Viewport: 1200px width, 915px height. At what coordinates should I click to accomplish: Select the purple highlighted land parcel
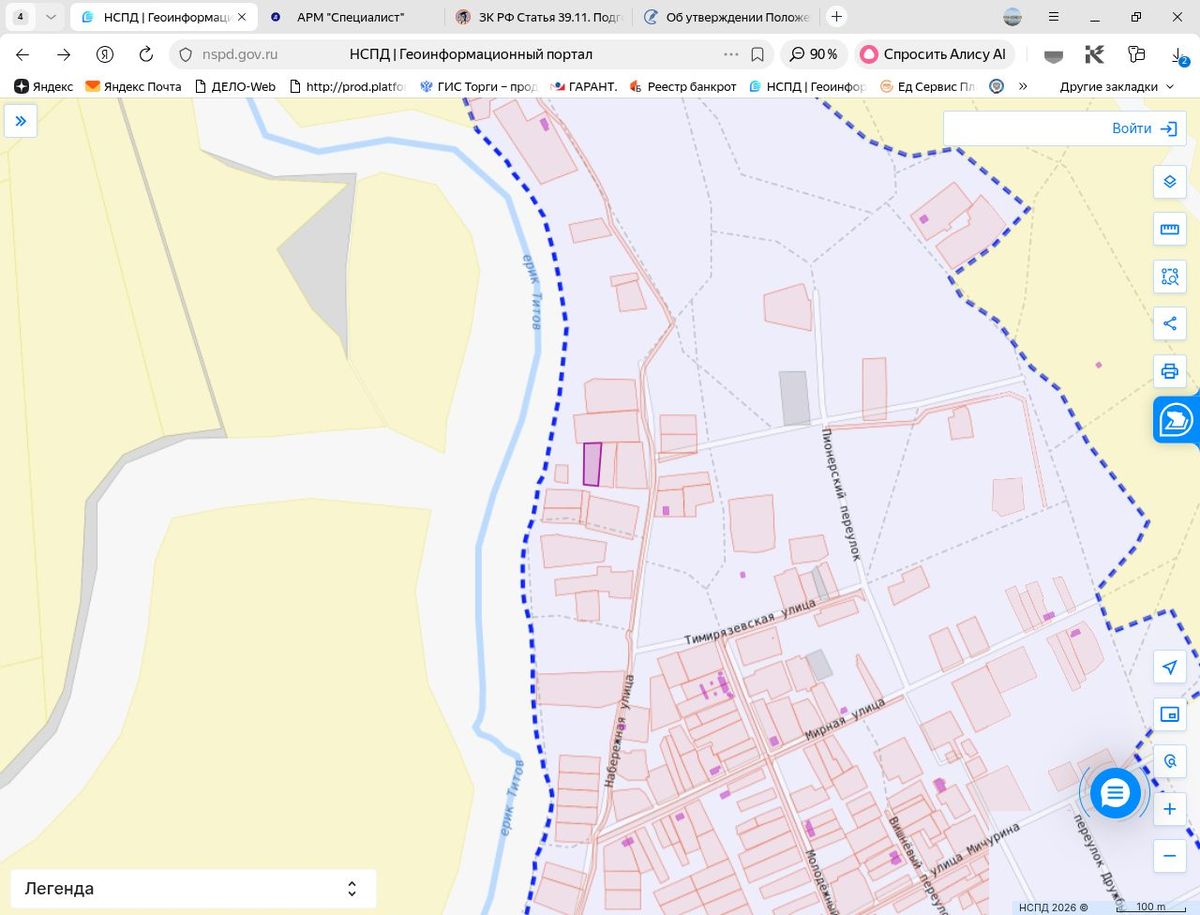click(x=592, y=464)
